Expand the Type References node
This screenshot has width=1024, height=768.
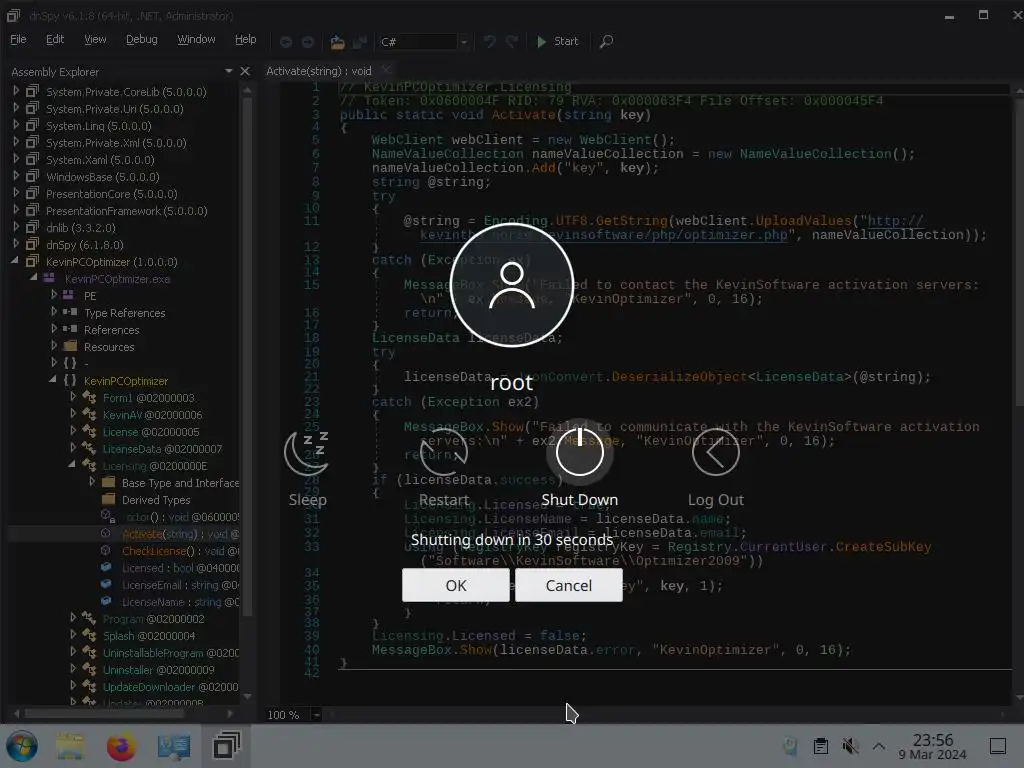tap(54, 312)
